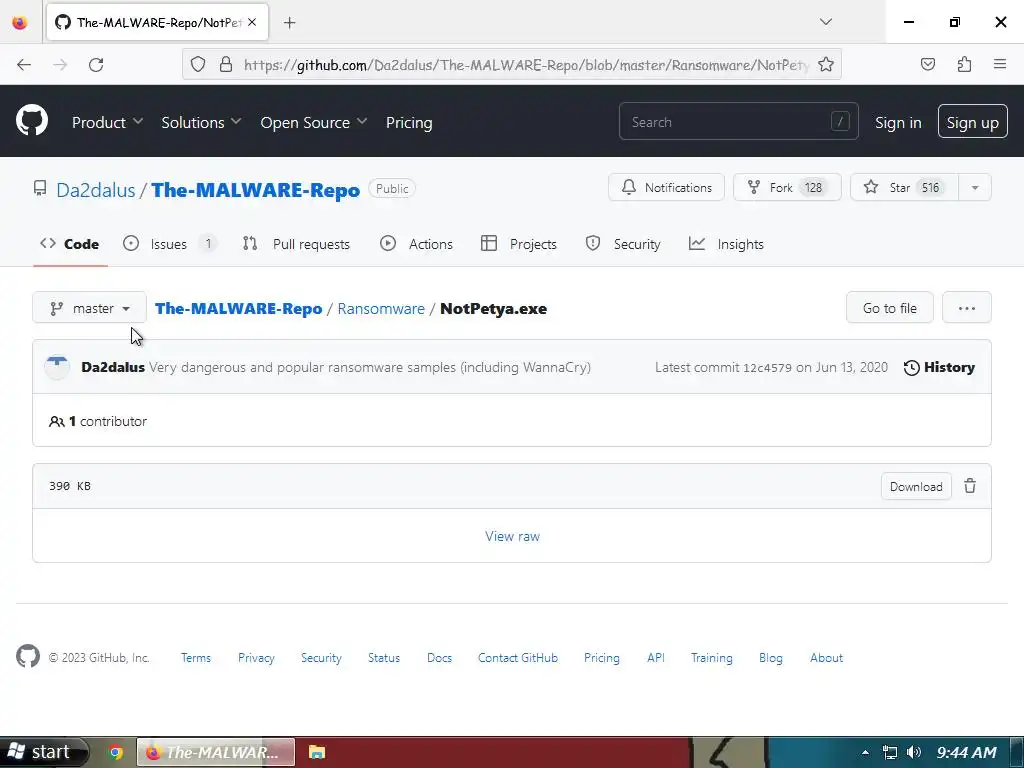The image size is (1024, 768).
Task: Open the footer Status link
Action: pos(384,658)
